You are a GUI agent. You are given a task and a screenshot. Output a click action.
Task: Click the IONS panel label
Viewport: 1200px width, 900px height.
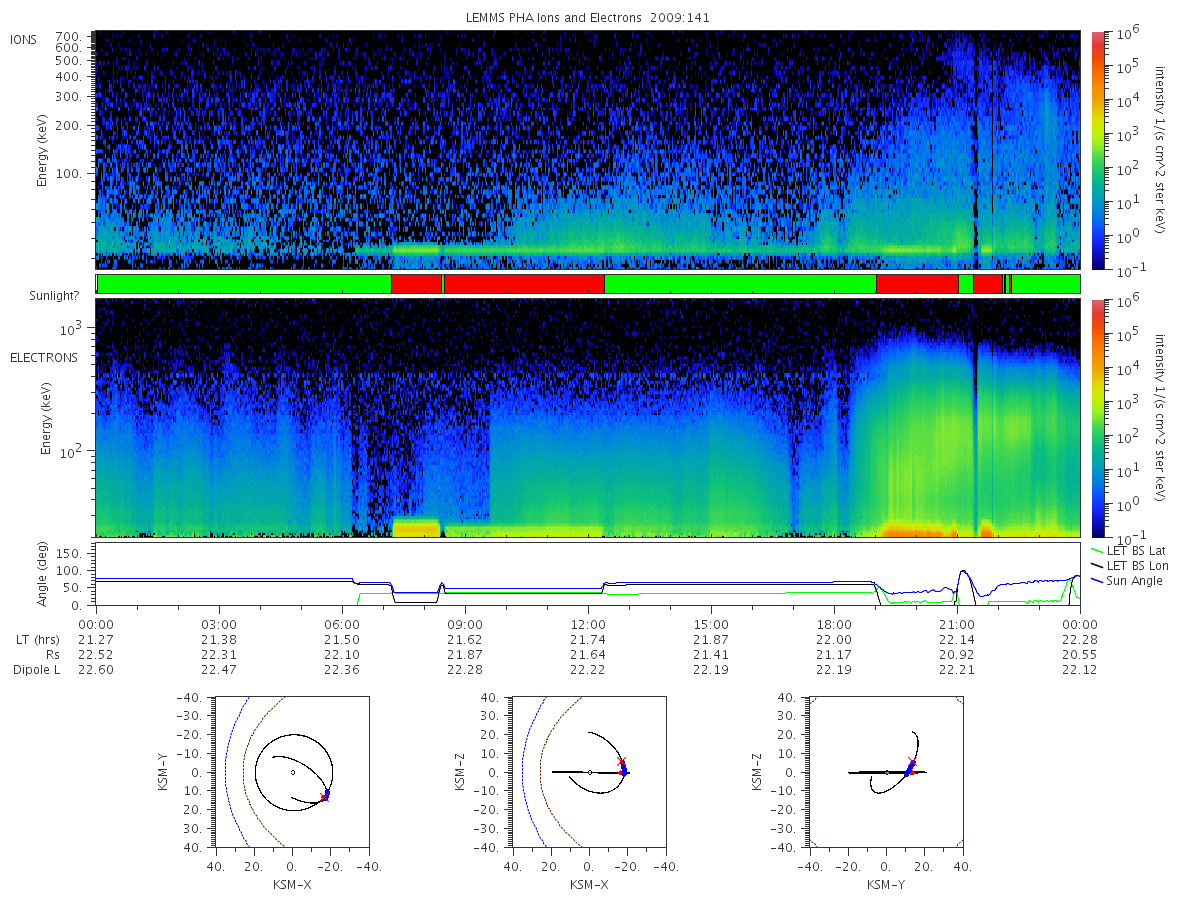24,40
